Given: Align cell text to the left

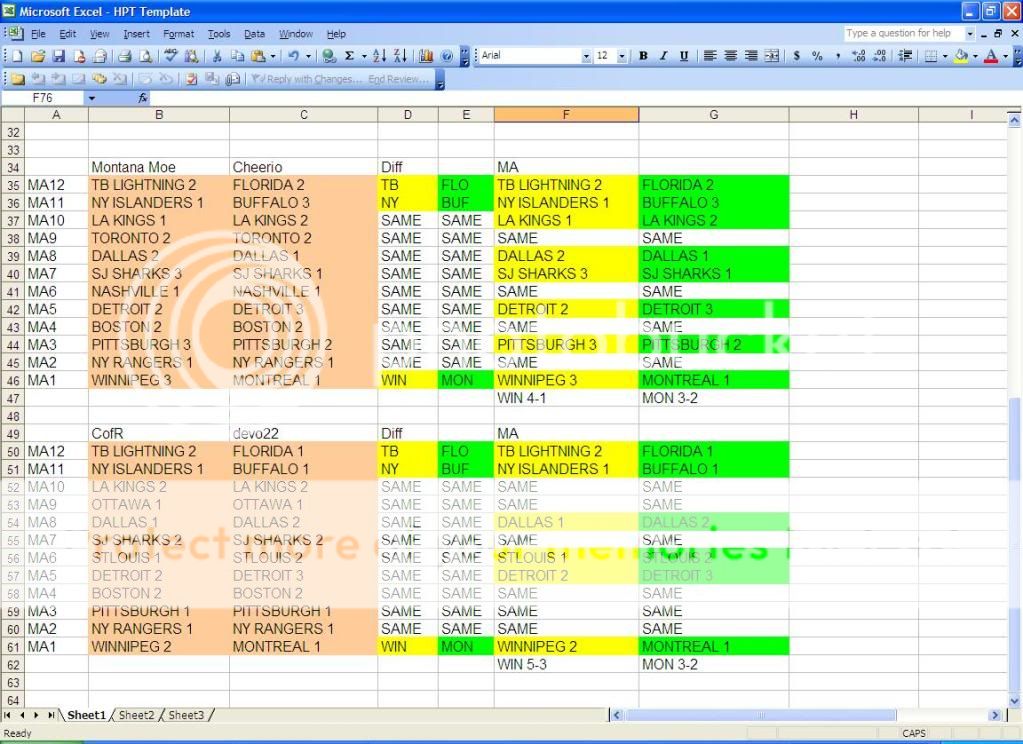Looking at the screenshot, I should tap(710, 56).
